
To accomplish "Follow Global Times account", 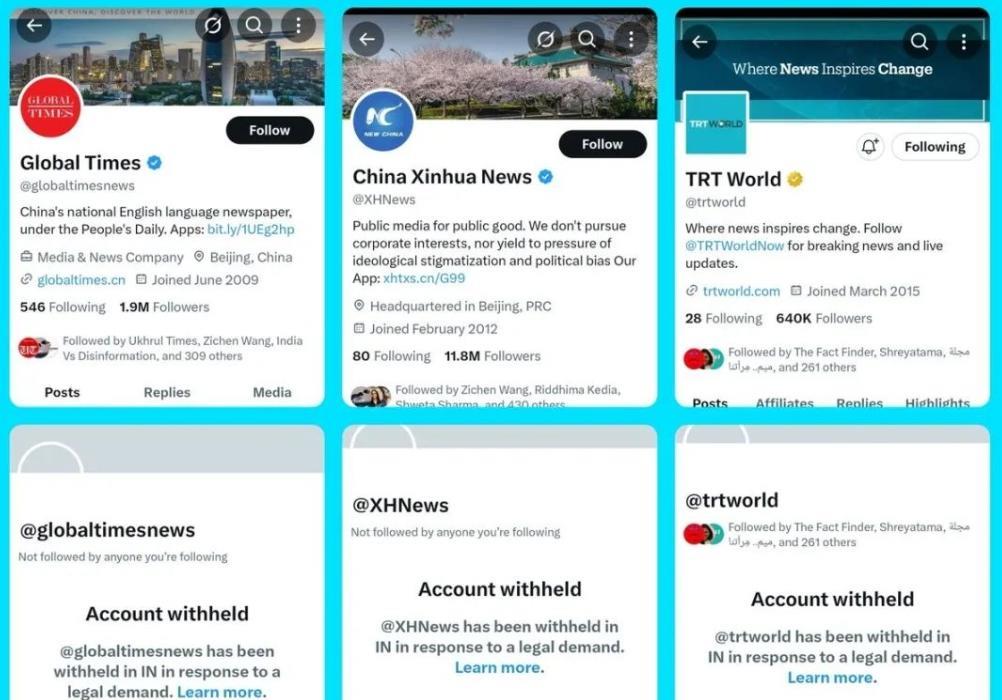I will pos(270,130).
